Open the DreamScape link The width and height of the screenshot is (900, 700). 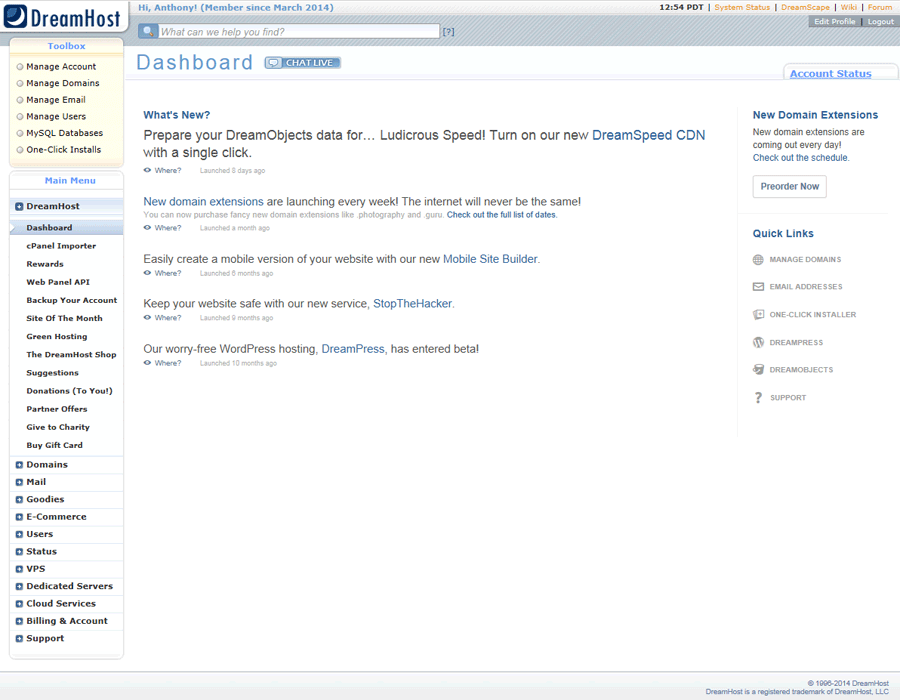pos(805,7)
